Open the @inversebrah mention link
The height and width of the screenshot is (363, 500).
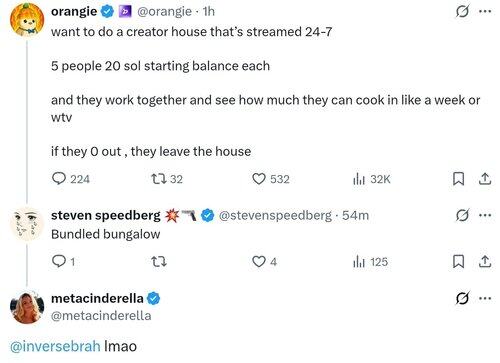click(55, 346)
